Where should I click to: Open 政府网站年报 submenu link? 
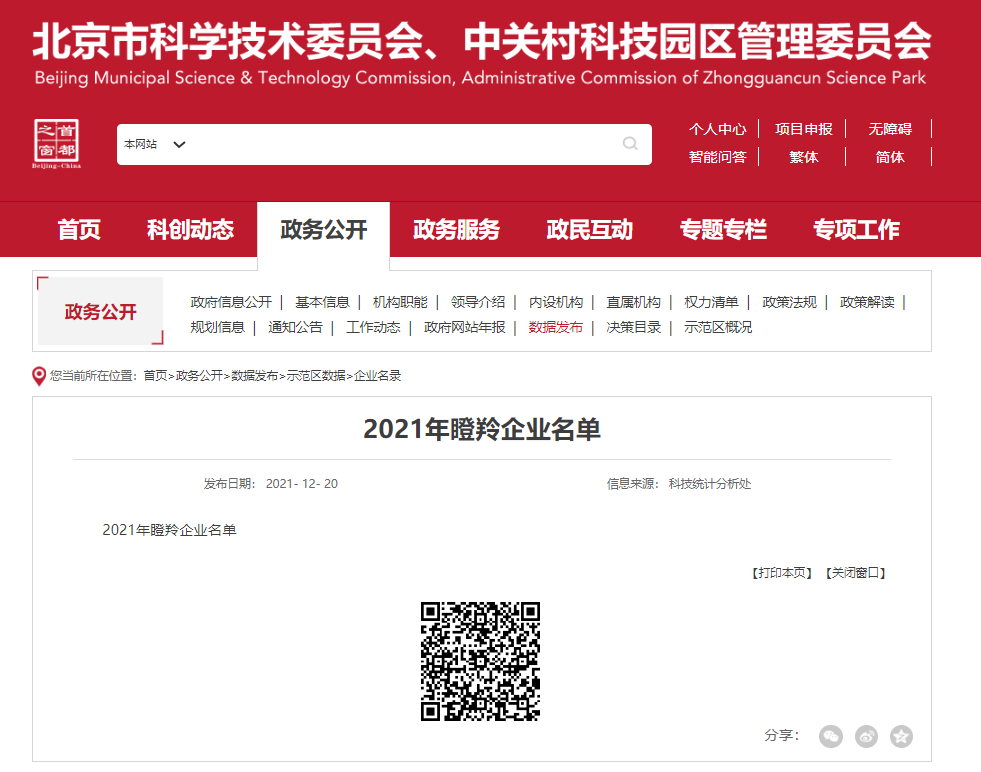click(x=464, y=327)
